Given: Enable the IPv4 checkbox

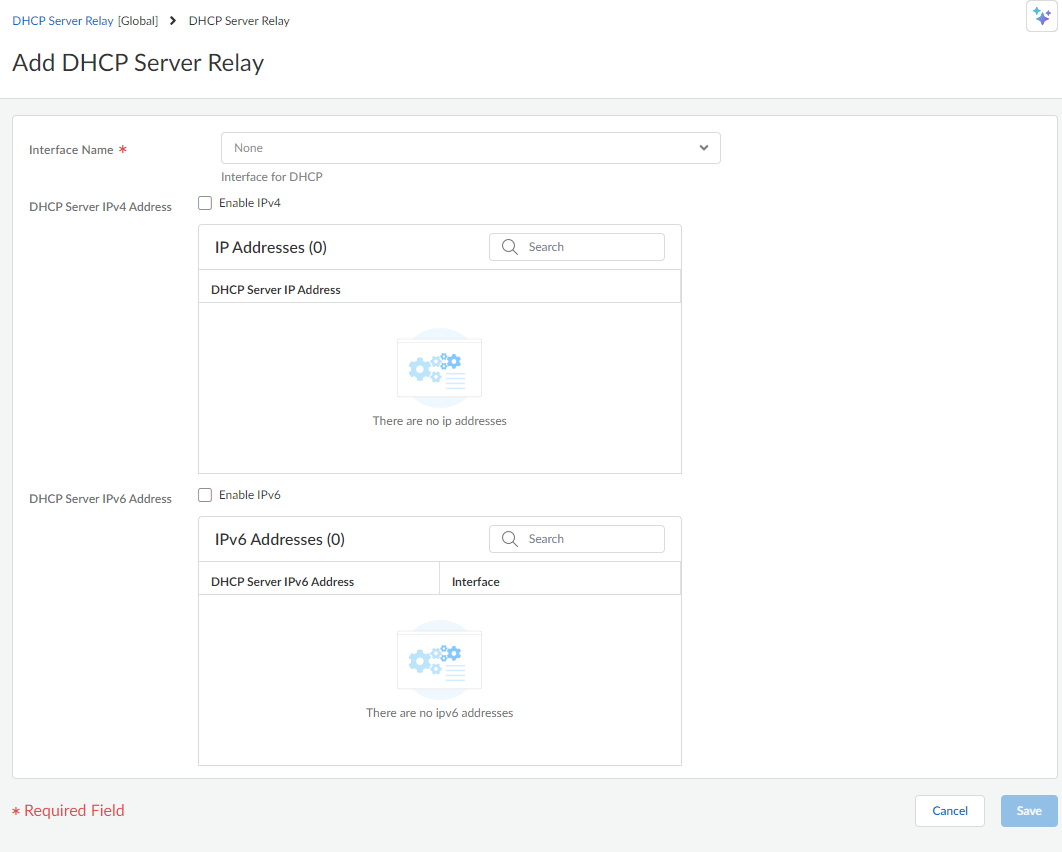Looking at the screenshot, I should coord(205,203).
